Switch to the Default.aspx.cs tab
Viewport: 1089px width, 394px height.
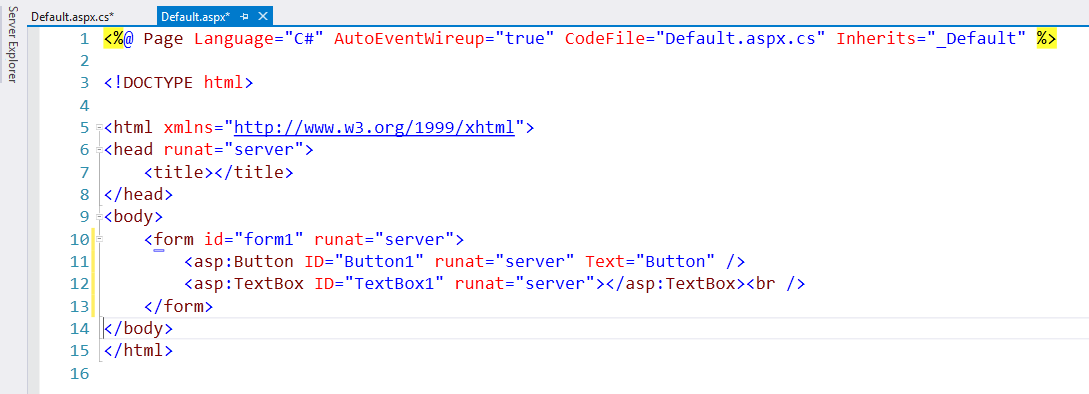click(x=73, y=16)
